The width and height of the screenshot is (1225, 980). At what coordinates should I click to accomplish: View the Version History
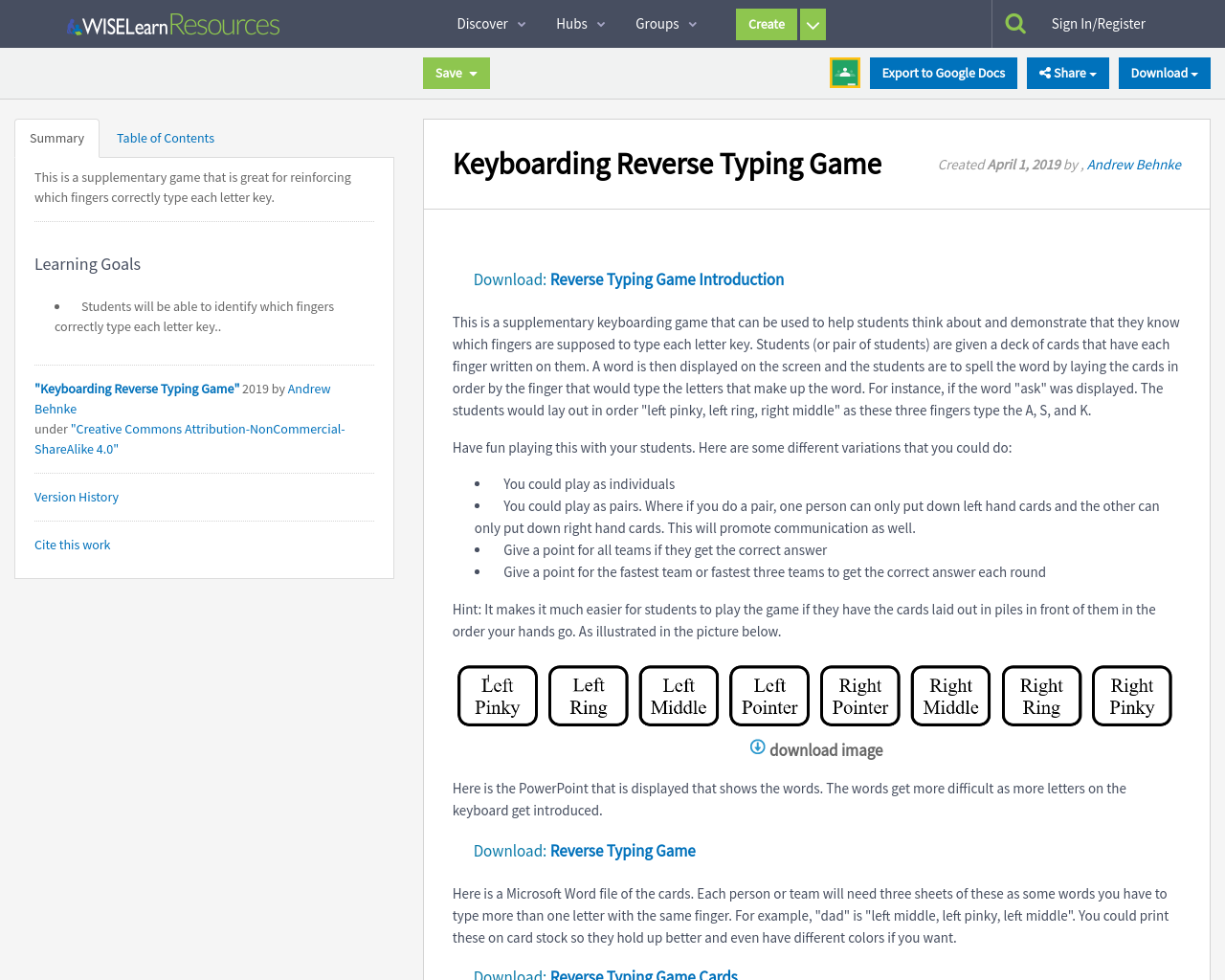[x=76, y=496]
